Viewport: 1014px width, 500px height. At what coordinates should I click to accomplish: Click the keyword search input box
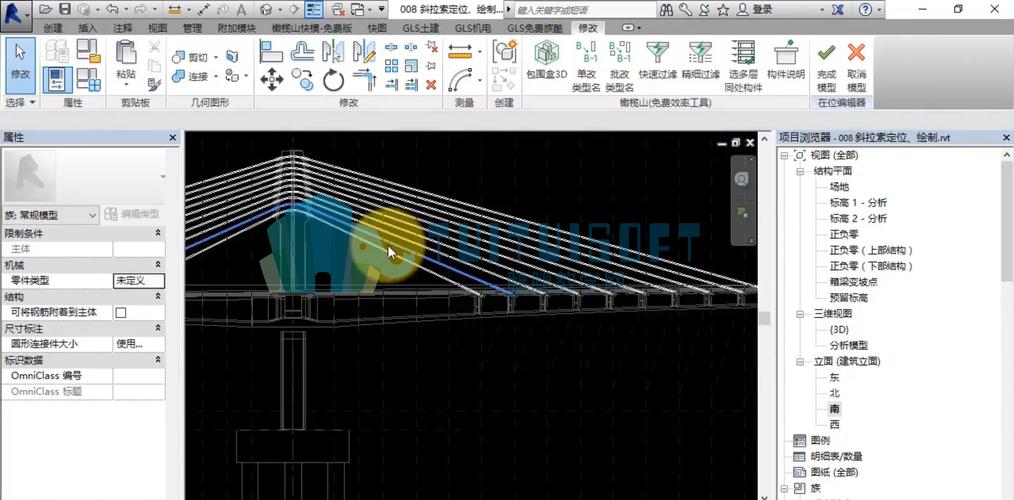point(584,10)
